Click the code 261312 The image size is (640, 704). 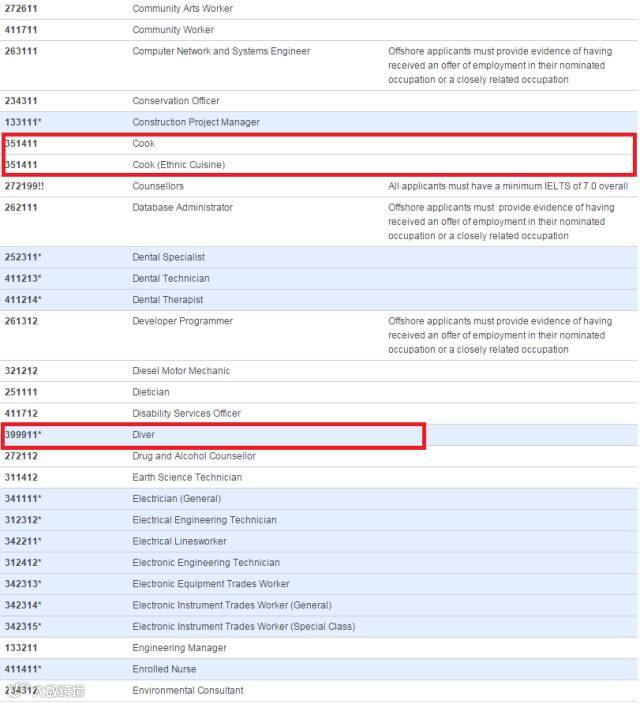click(21, 321)
